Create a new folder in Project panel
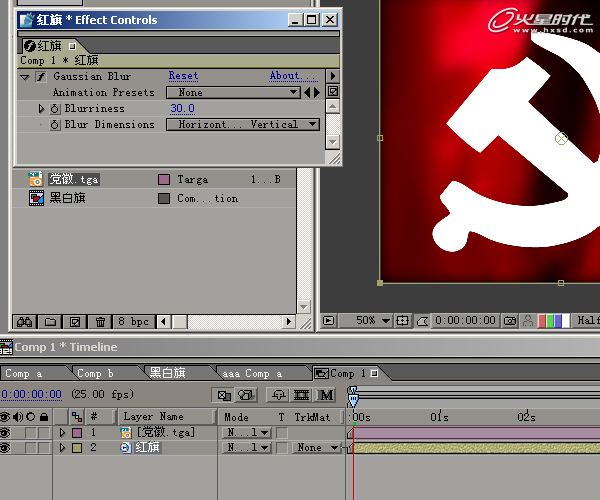 point(50,322)
